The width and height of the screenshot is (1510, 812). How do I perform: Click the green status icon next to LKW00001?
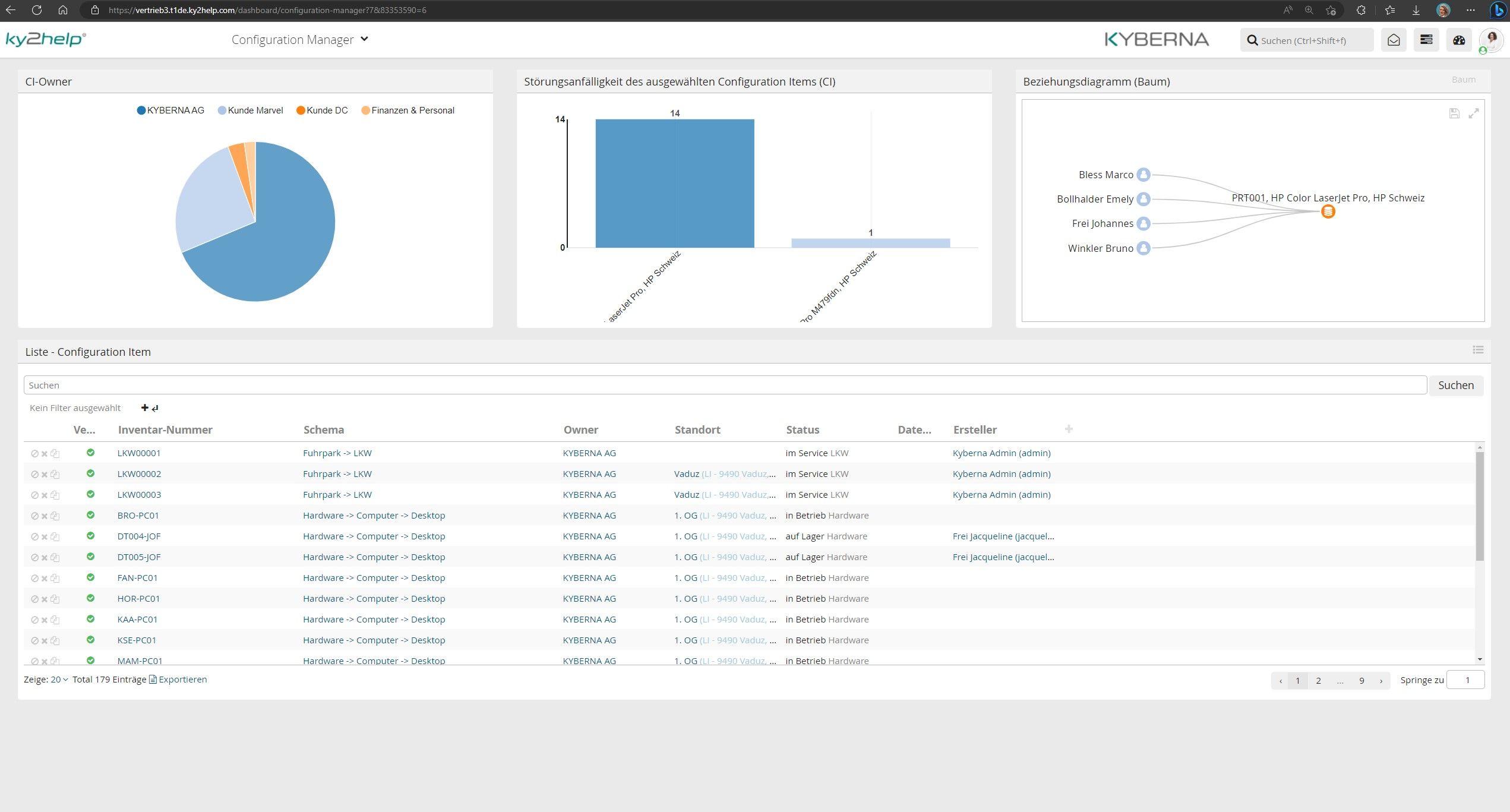[x=90, y=453]
